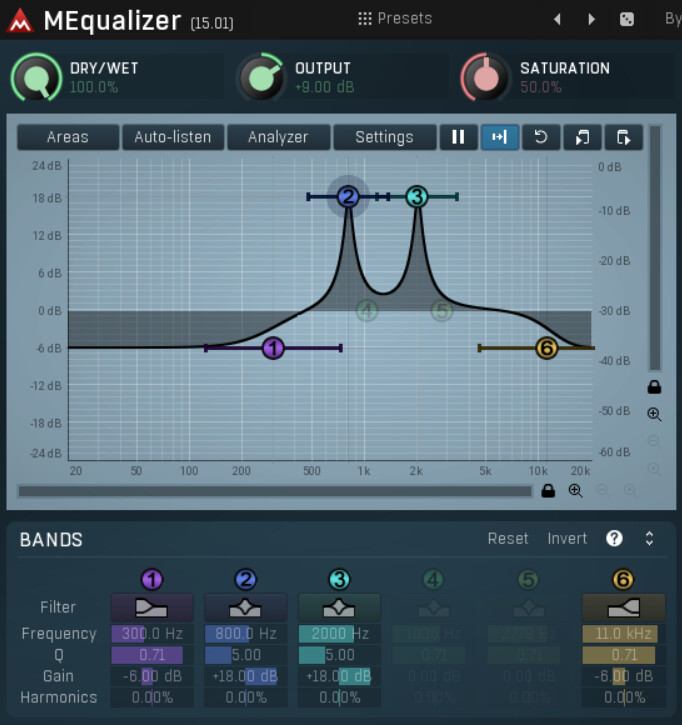Open band 4 filter type selector
This screenshot has height=725, width=682.
[x=433, y=608]
